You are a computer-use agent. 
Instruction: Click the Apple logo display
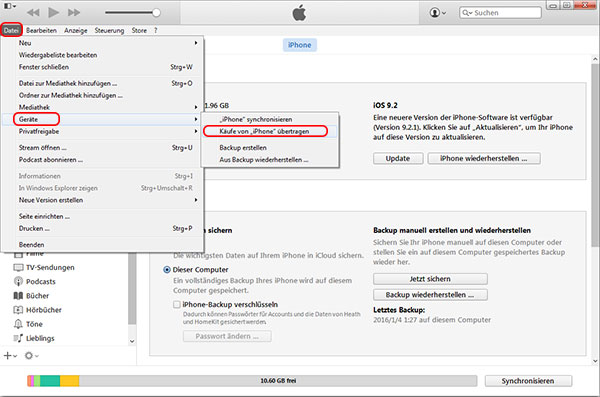(x=299, y=13)
